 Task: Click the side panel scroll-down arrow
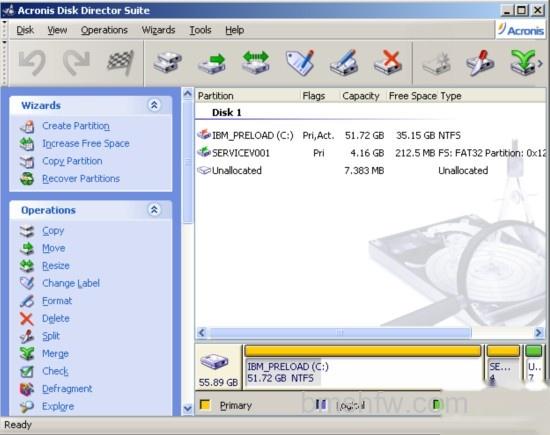(x=188, y=409)
